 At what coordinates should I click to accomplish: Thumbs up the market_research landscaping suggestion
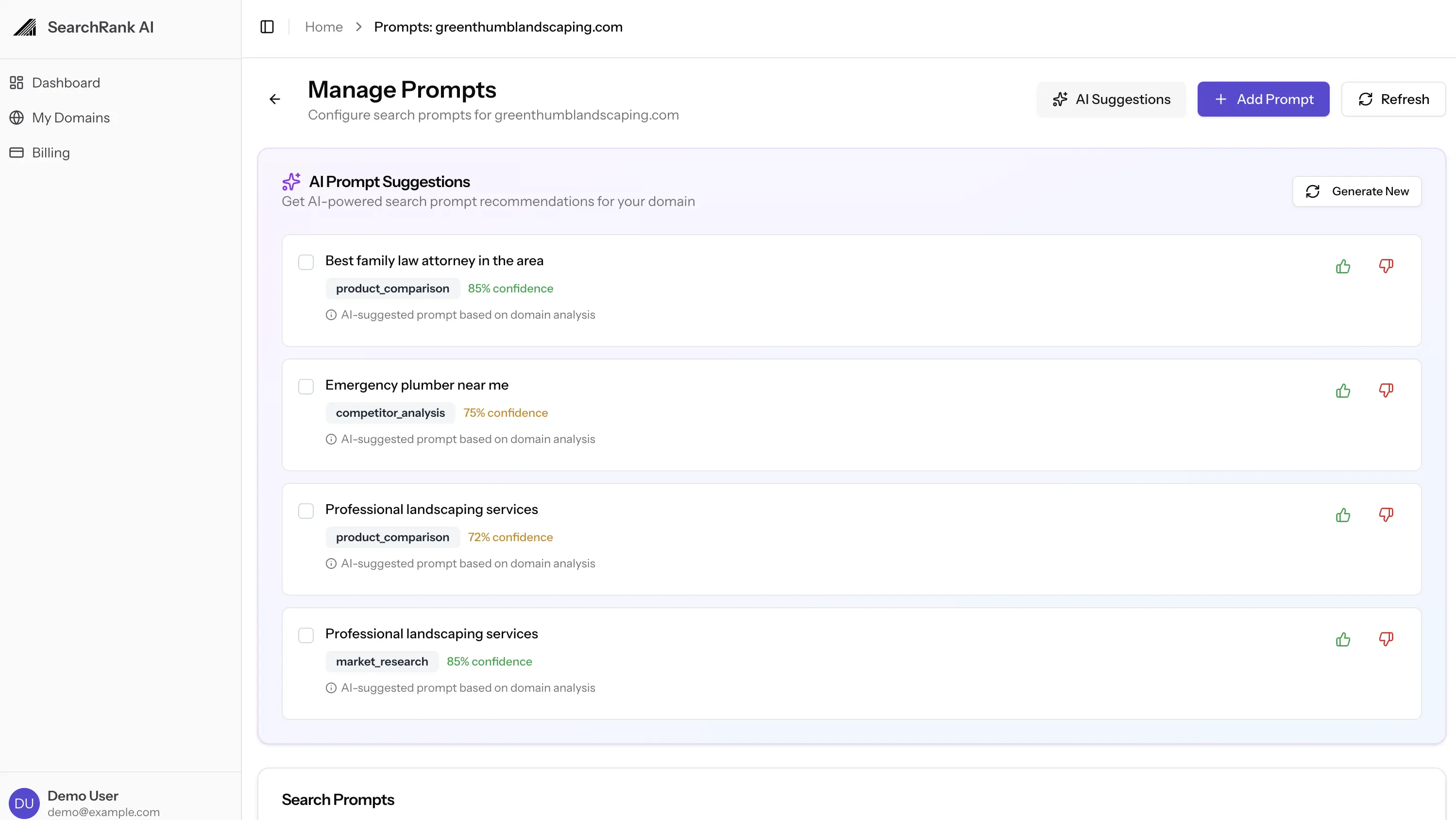(x=1343, y=640)
